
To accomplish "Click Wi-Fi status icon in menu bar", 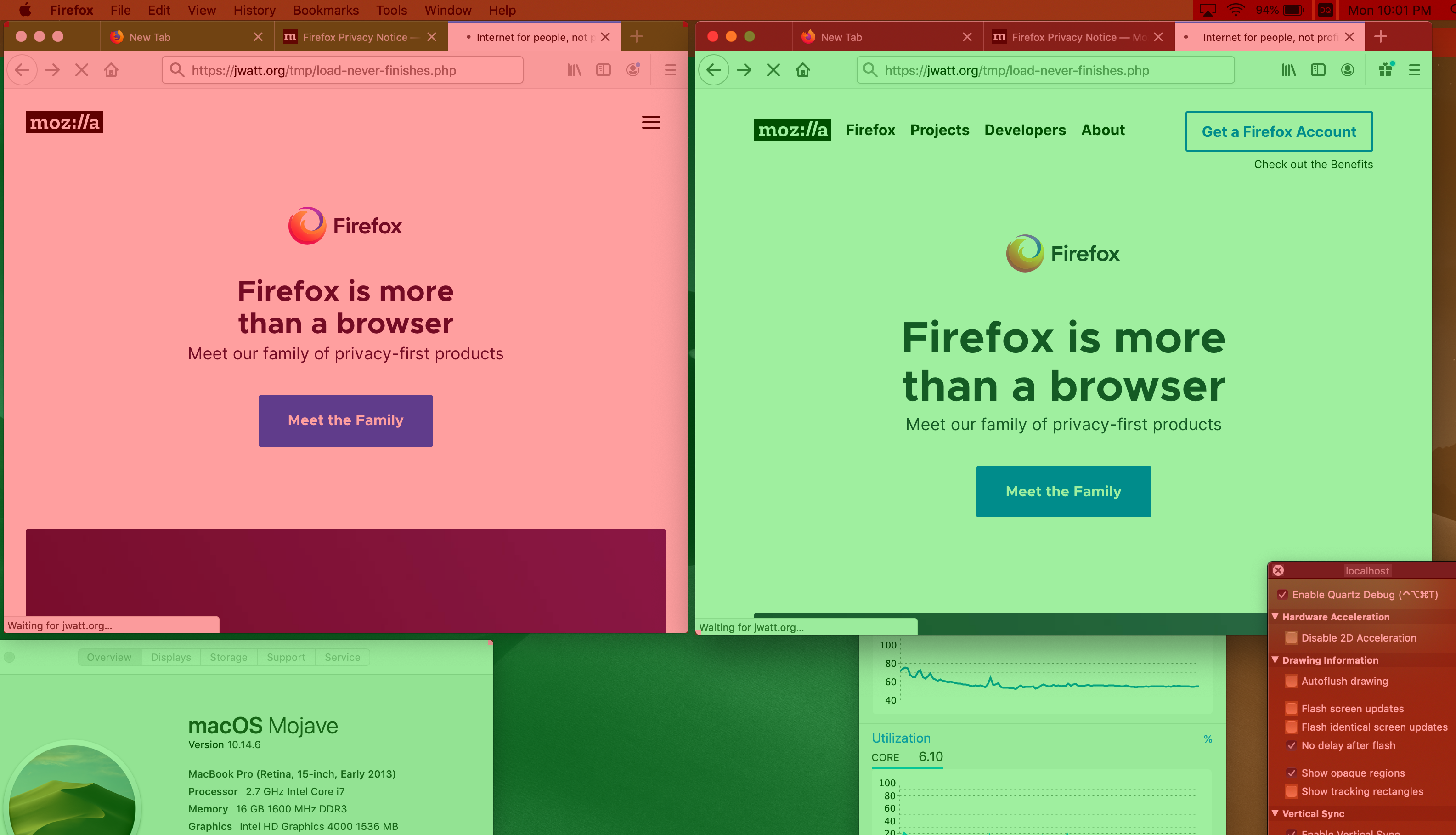I will coord(1236,10).
